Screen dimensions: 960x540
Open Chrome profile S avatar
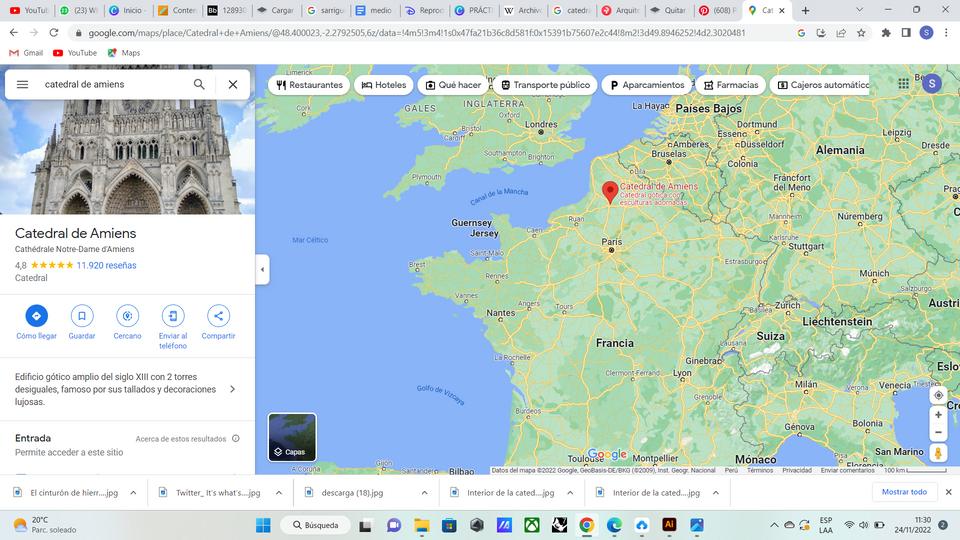pyautogui.click(x=926, y=33)
